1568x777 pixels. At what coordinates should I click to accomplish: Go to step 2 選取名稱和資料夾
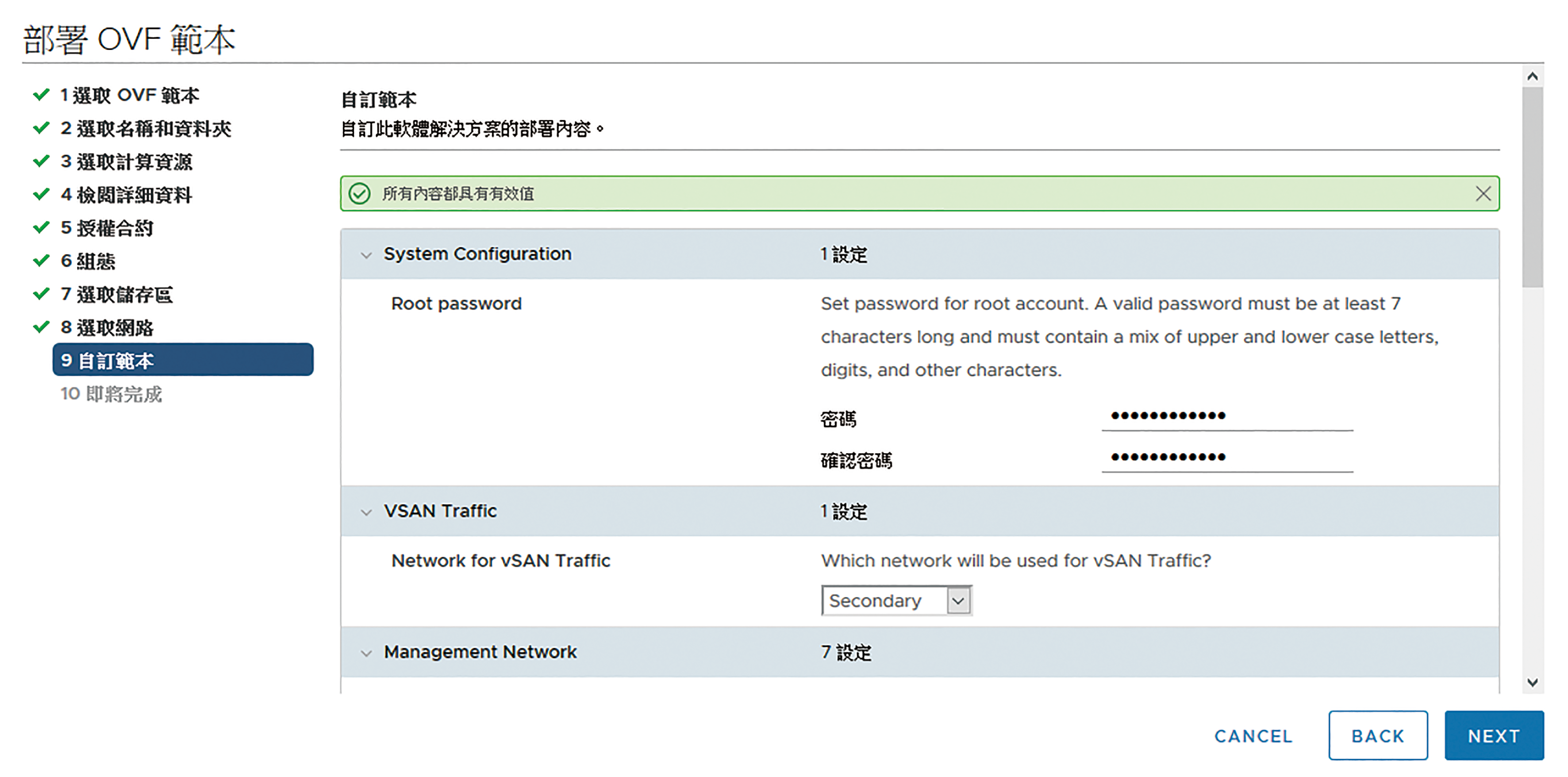click(146, 128)
